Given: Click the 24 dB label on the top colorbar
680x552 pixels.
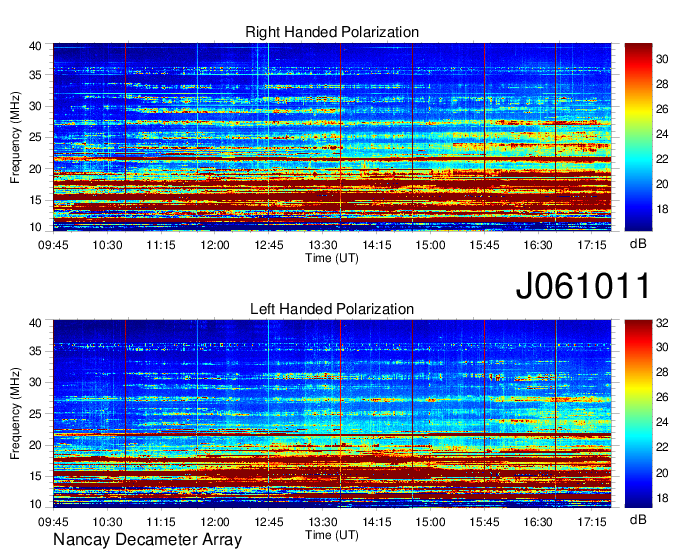Looking at the screenshot, I should click(x=662, y=134).
